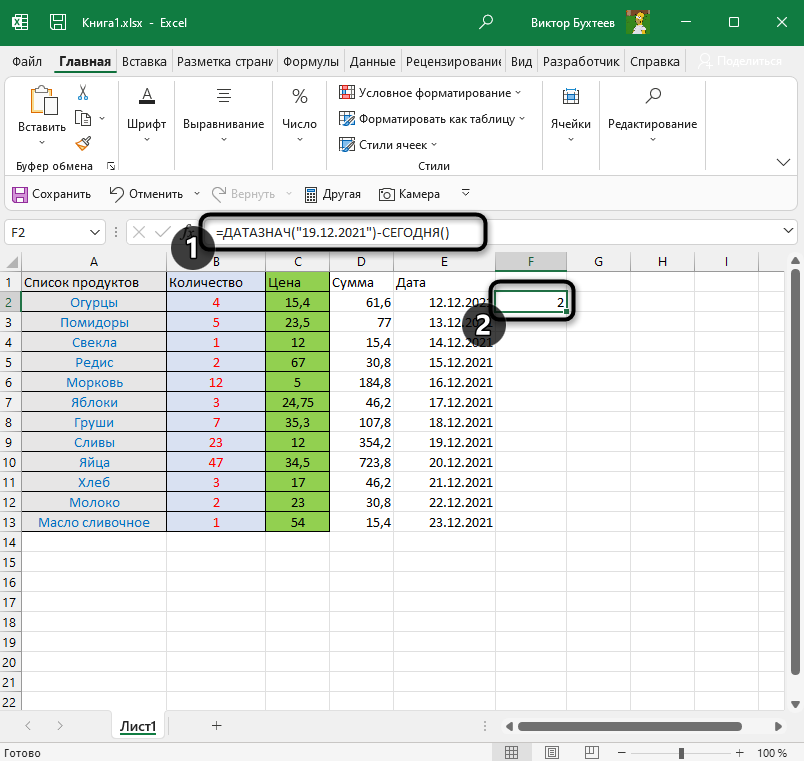Click the Cut scissors icon
This screenshot has width=804, height=761.
(x=83, y=93)
